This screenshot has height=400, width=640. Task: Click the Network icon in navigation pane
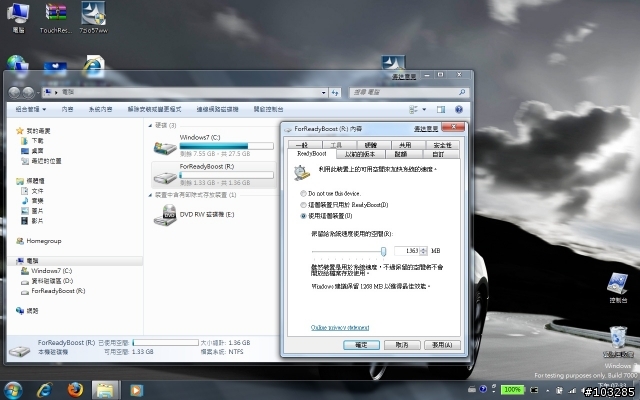[x=20, y=311]
